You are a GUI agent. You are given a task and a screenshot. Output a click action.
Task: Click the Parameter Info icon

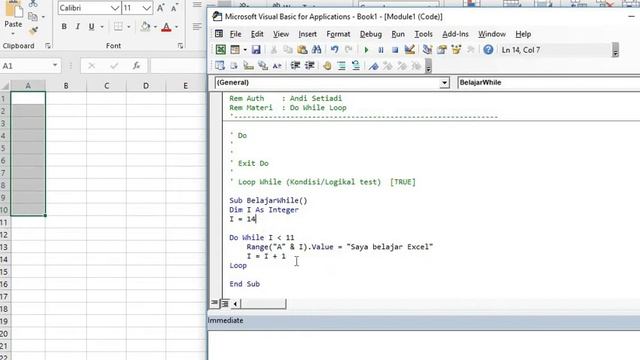[x=262, y=66]
